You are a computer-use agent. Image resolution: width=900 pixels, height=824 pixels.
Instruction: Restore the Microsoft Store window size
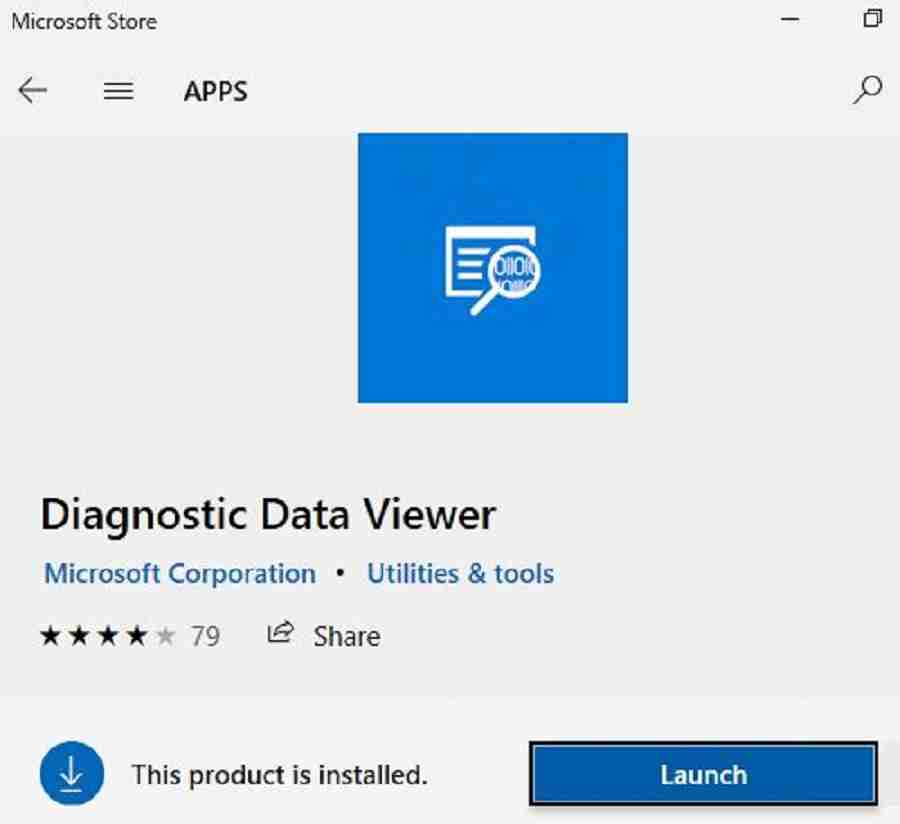(x=872, y=18)
